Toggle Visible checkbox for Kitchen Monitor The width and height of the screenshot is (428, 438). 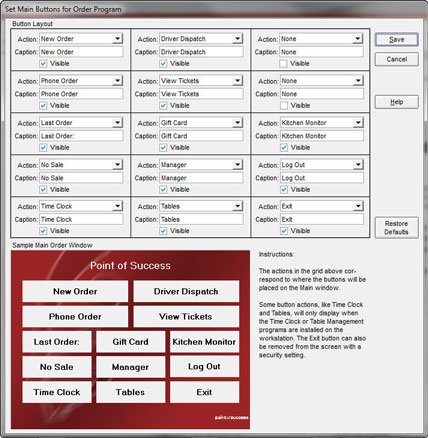[284, 147]
